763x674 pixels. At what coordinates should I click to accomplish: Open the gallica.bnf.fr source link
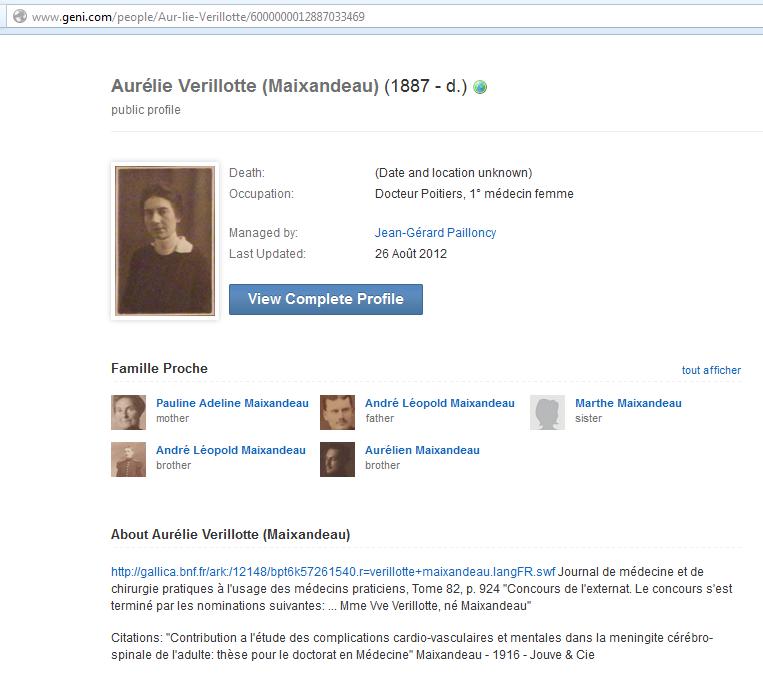tap(333, 571)
